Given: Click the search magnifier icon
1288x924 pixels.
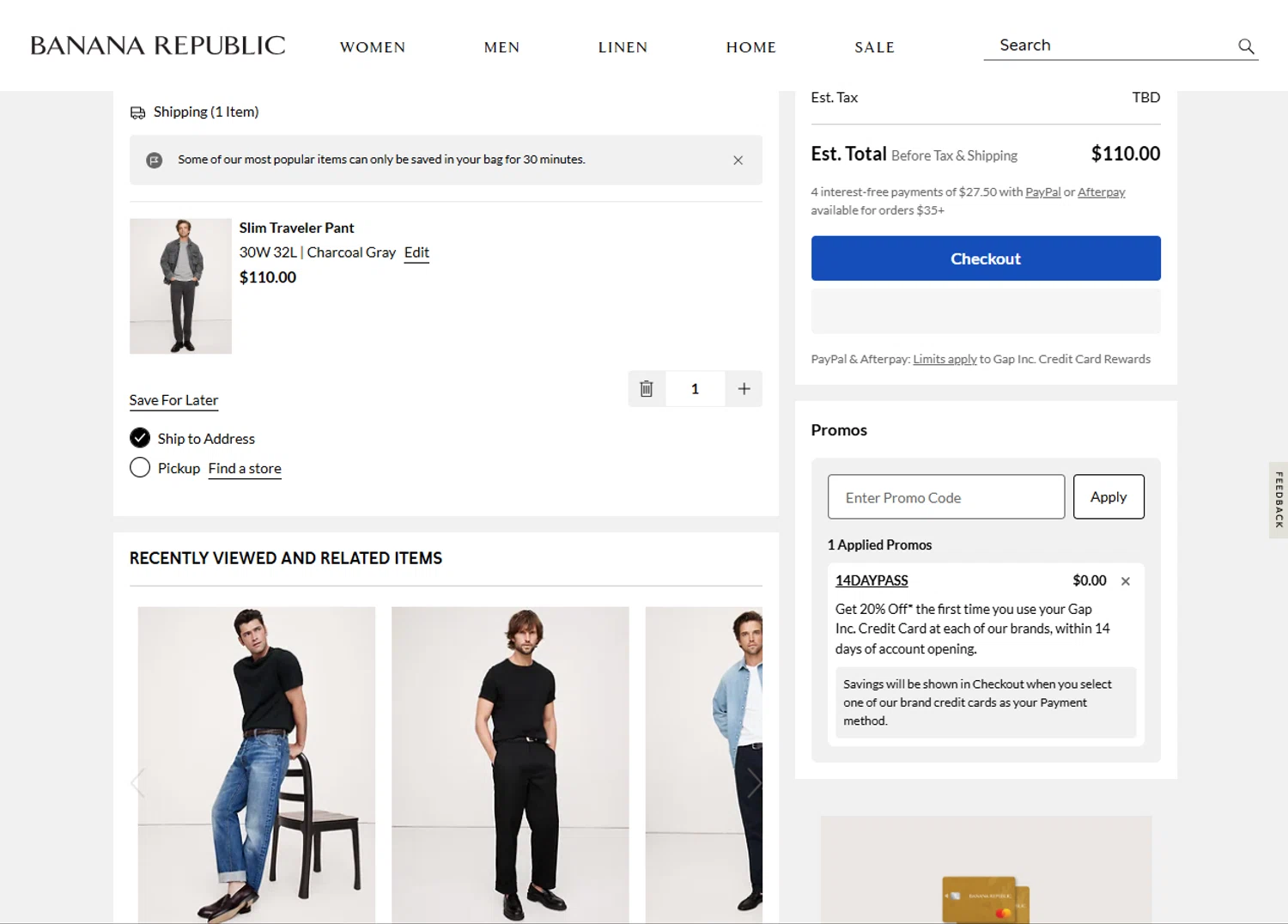Looking at the screenshot, I should click(x=1246, y=46).
